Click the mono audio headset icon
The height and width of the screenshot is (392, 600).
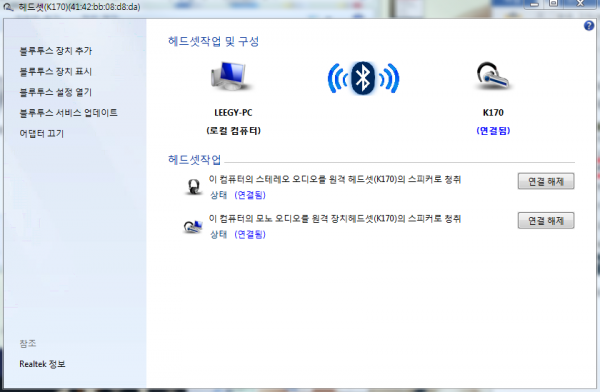(x=192, y=226)
